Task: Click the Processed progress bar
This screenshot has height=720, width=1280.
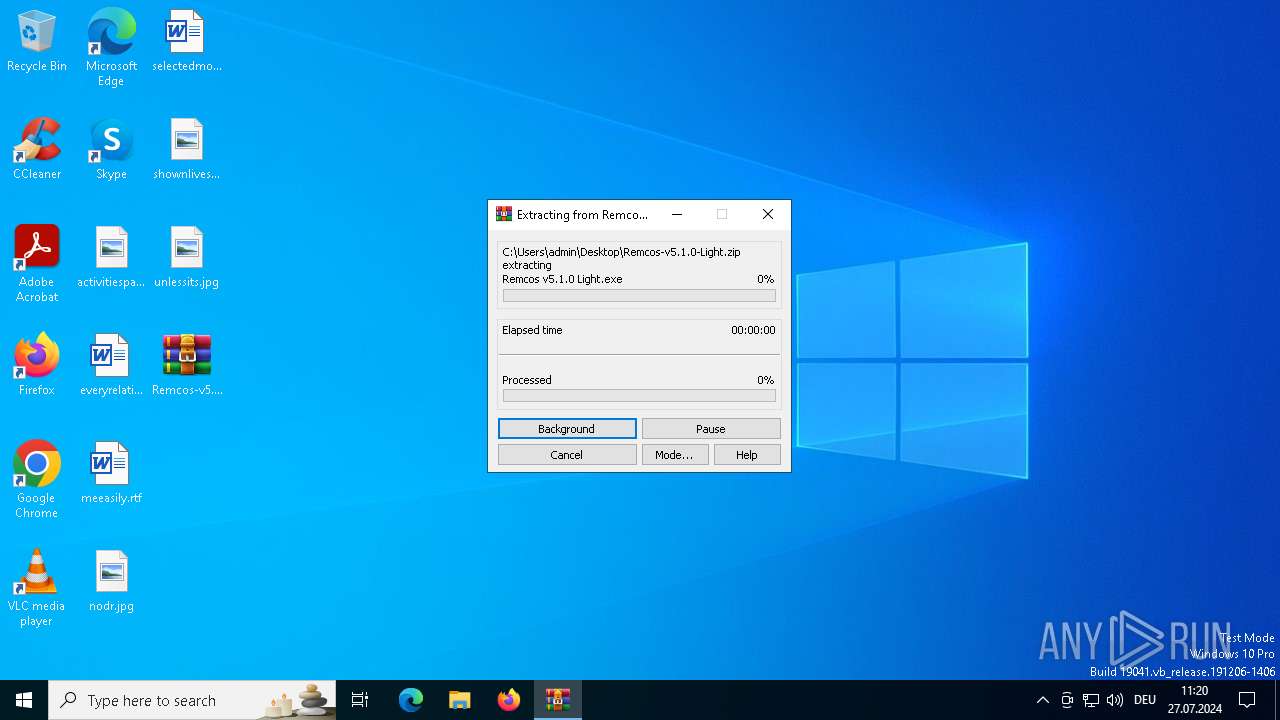Action: tap(639, 396)
